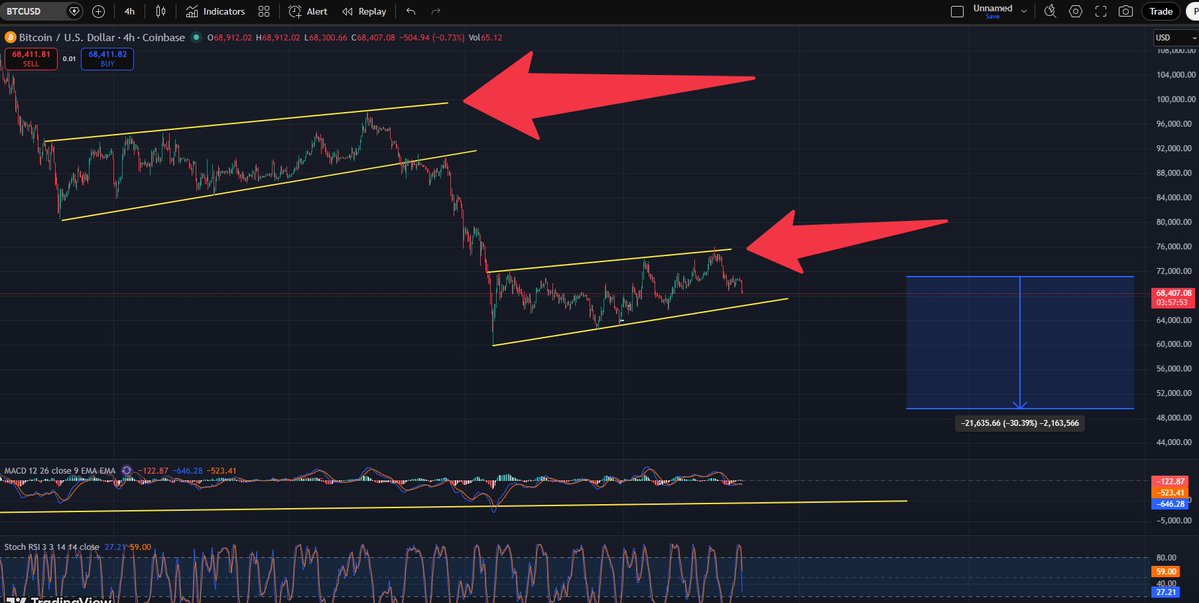Open the Indicators dialog
The image size is (1199, 603).
click(x=215, y=11)
